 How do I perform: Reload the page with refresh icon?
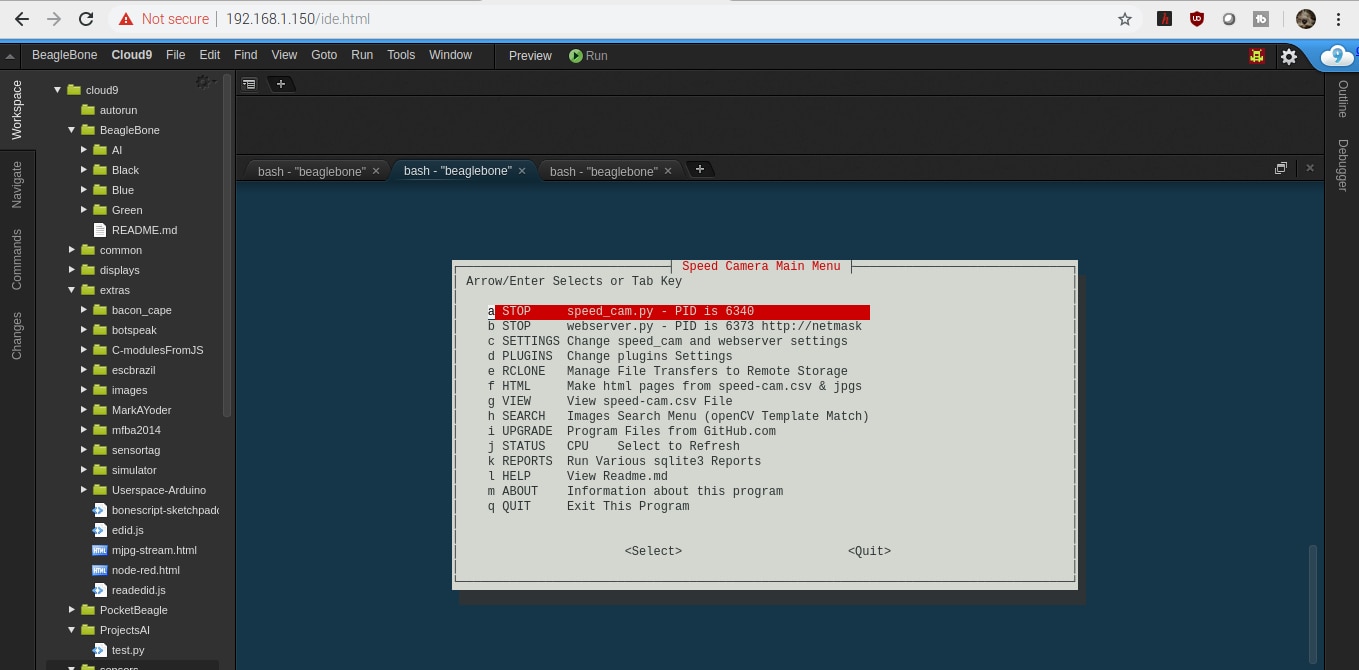[86, 19]
